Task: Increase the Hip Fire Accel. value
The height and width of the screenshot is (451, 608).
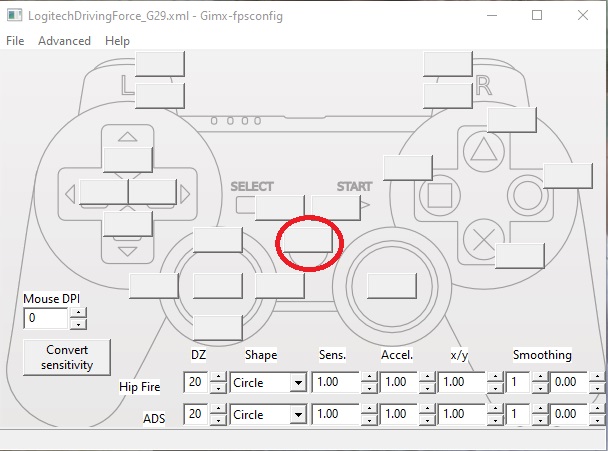Action: tap(427, 377)
